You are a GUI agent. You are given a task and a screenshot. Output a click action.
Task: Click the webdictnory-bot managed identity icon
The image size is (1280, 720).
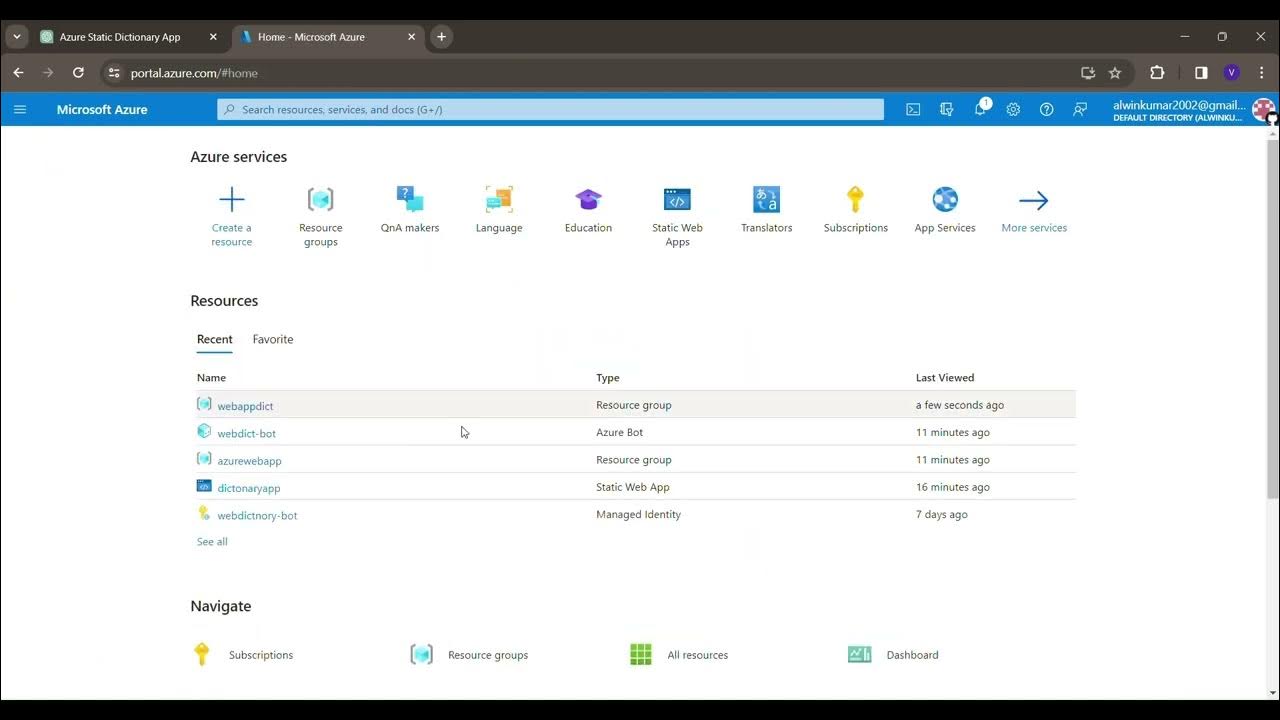204,513
